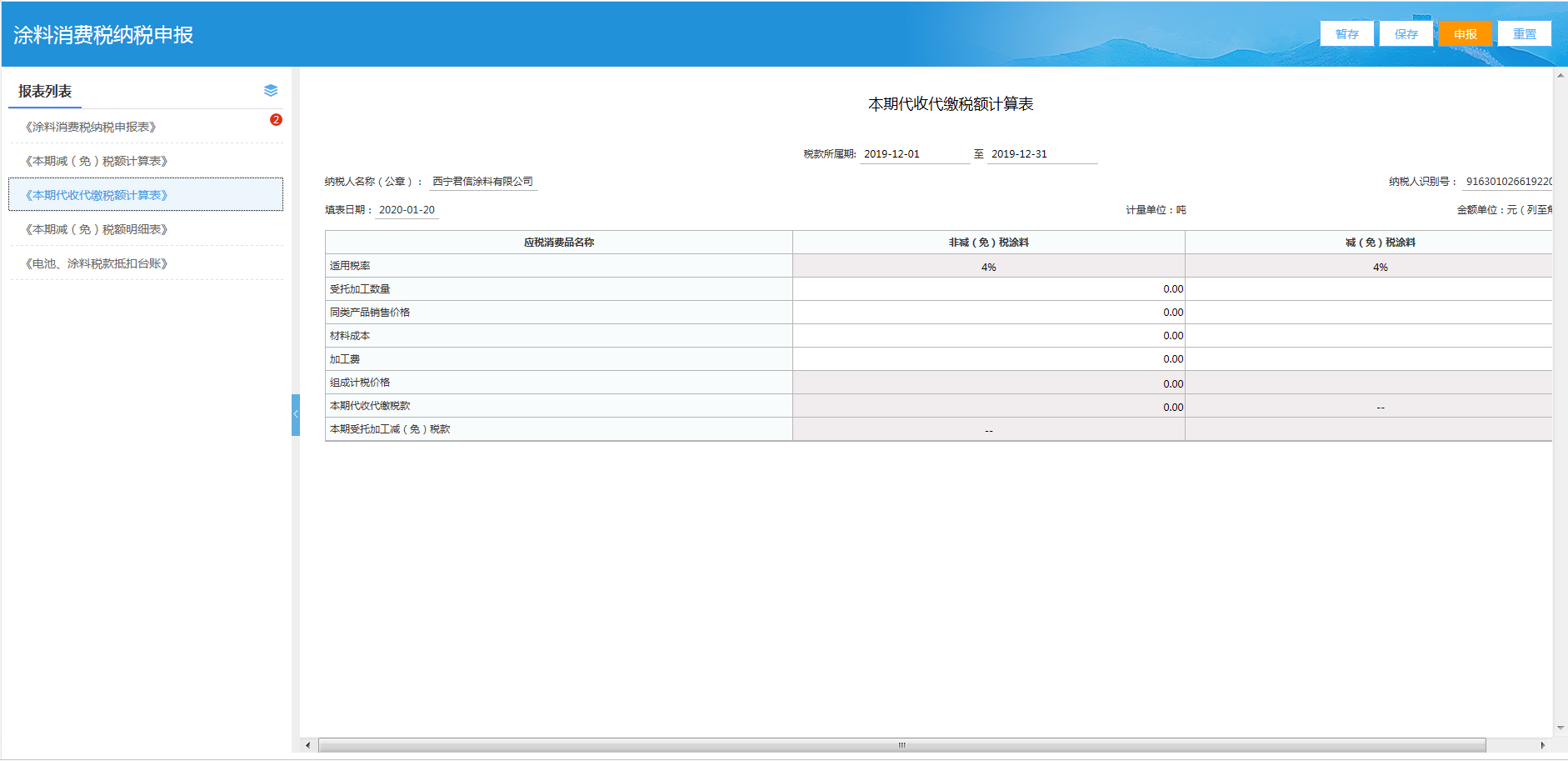Open 《本期减（免）税额明细表》 report

pyautogui.click(x=97, y=229)
